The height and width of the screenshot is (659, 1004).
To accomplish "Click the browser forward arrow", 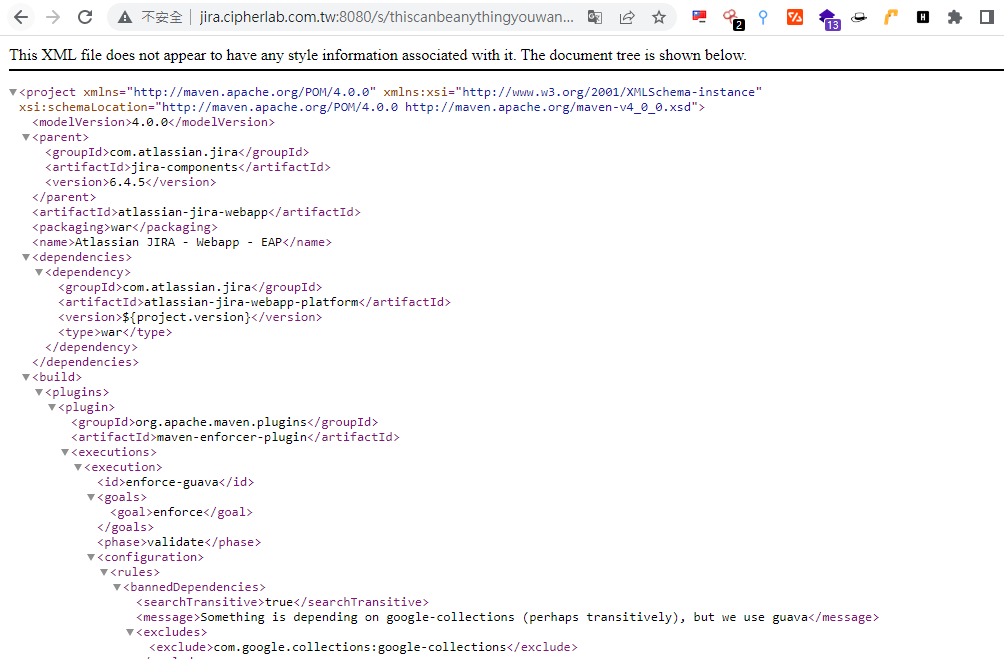I will pyautogui.click(x=53, y=17).
